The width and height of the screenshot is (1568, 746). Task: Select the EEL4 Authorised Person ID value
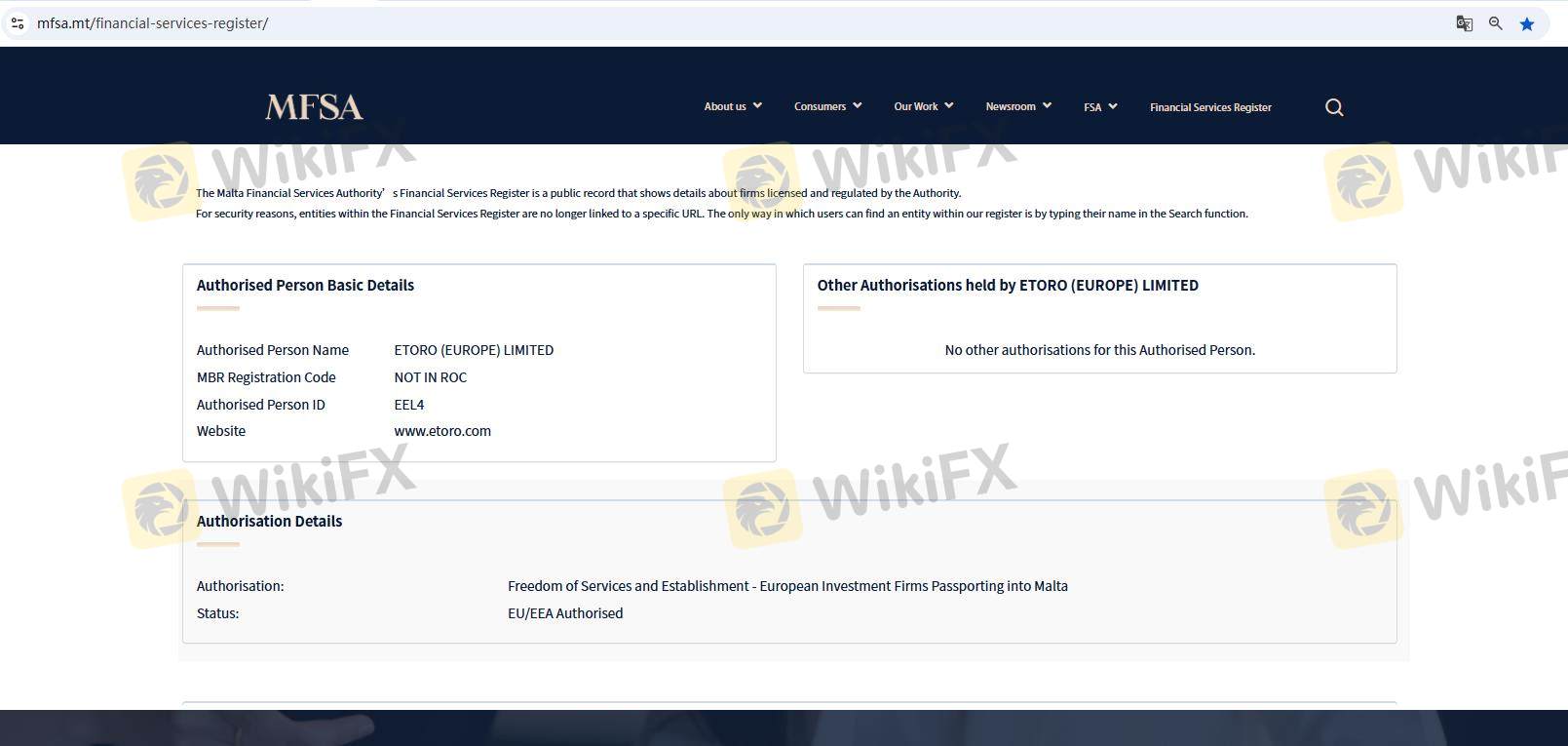click(x=409, y=405)
